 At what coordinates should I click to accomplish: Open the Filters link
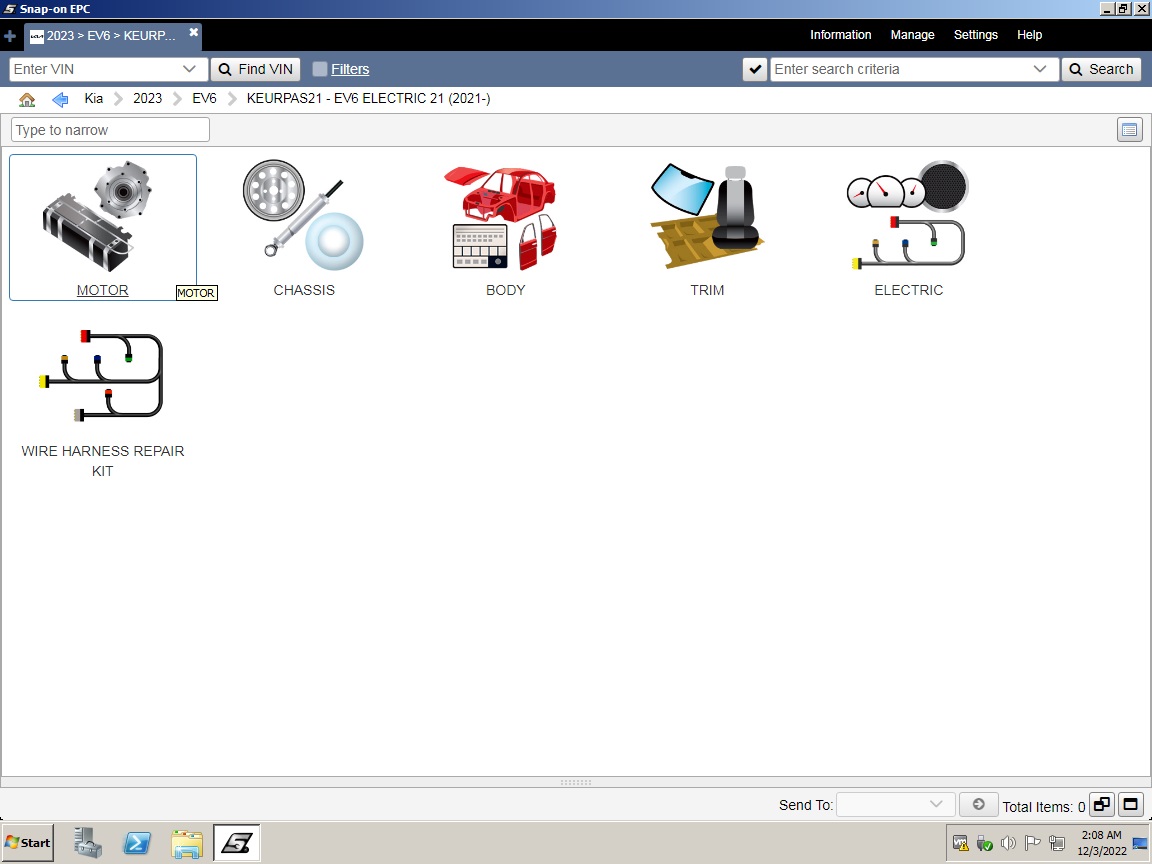(350, 69)
